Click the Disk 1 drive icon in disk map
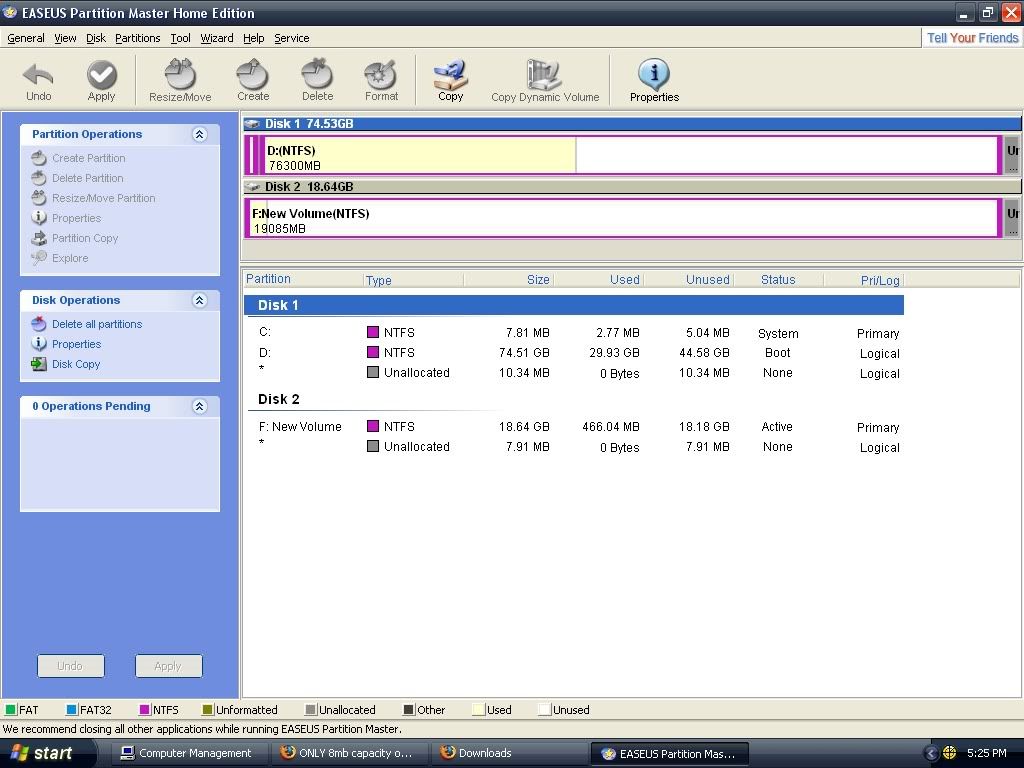 pyautogui.click(x=252, y=123)
